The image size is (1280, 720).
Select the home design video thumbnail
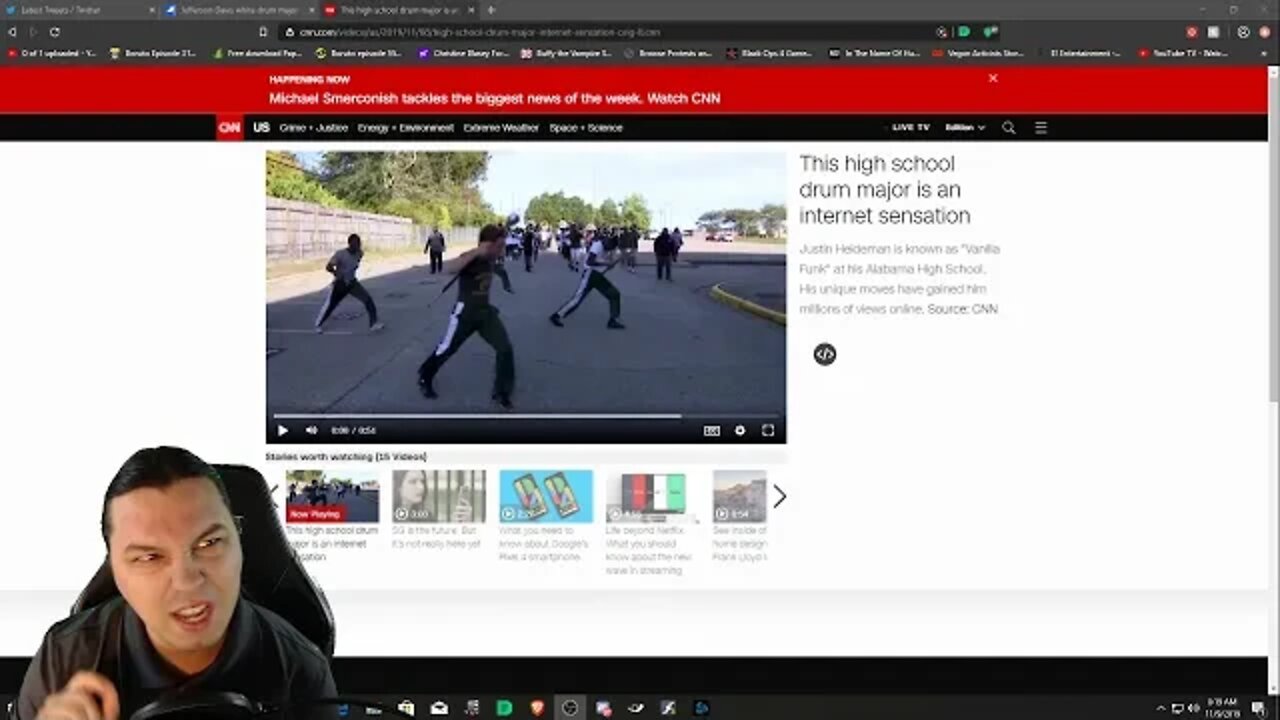[x=740, y=496]
